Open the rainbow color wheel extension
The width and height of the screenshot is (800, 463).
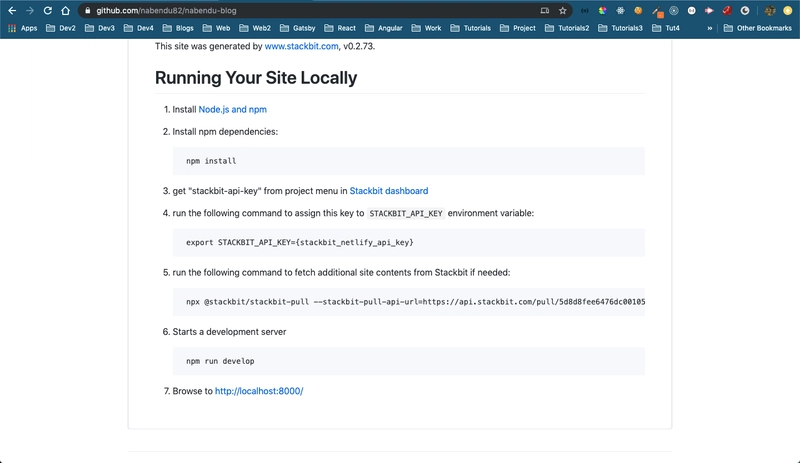(603, 10)
